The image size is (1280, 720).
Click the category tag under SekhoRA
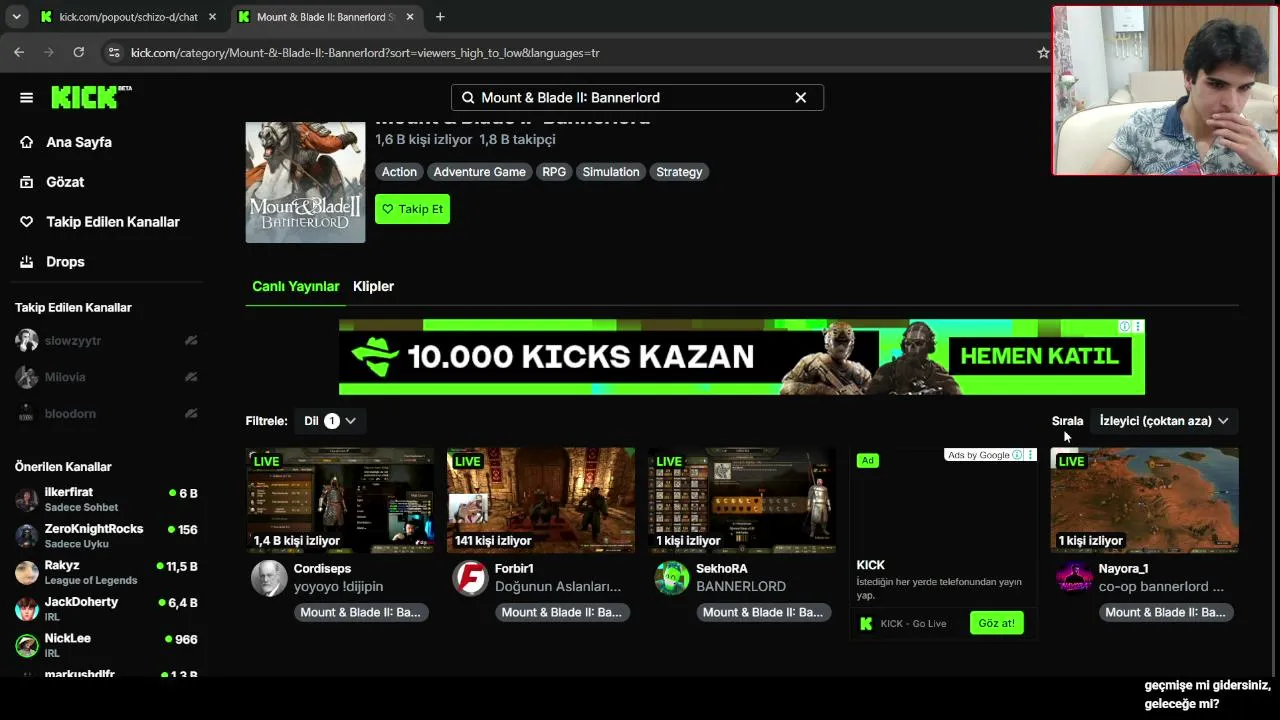(763, 612)
